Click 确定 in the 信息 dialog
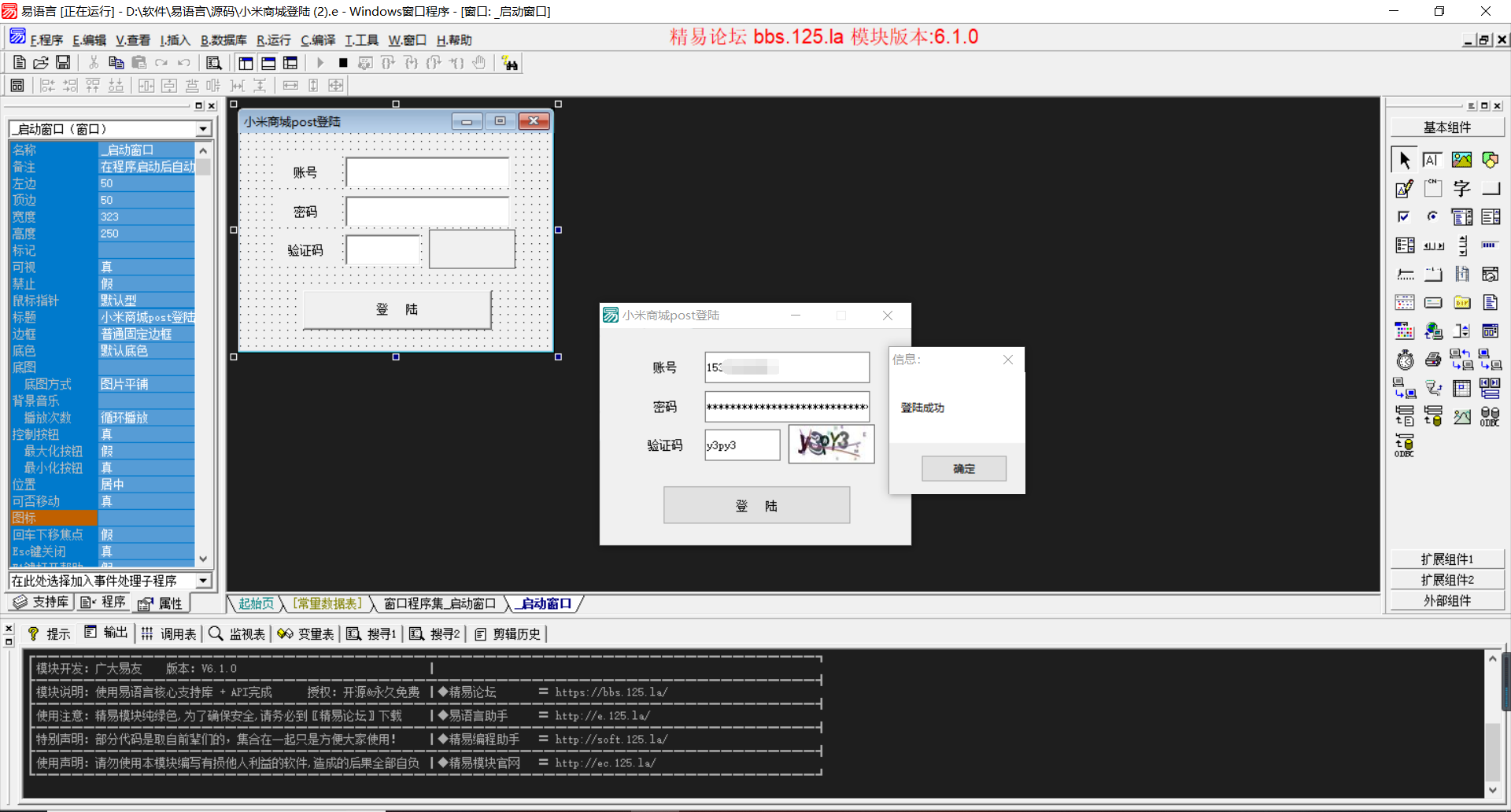The image size is (1511, 812). [x=964, y=468]
